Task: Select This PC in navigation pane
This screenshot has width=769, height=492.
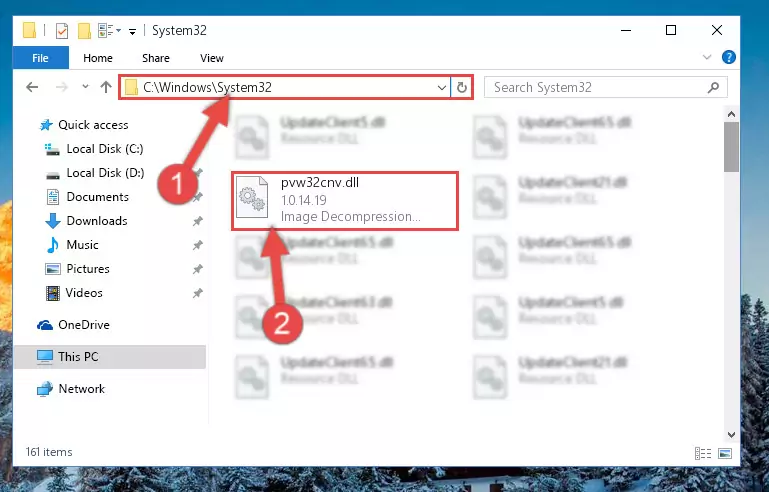Action: click(110, 357)
